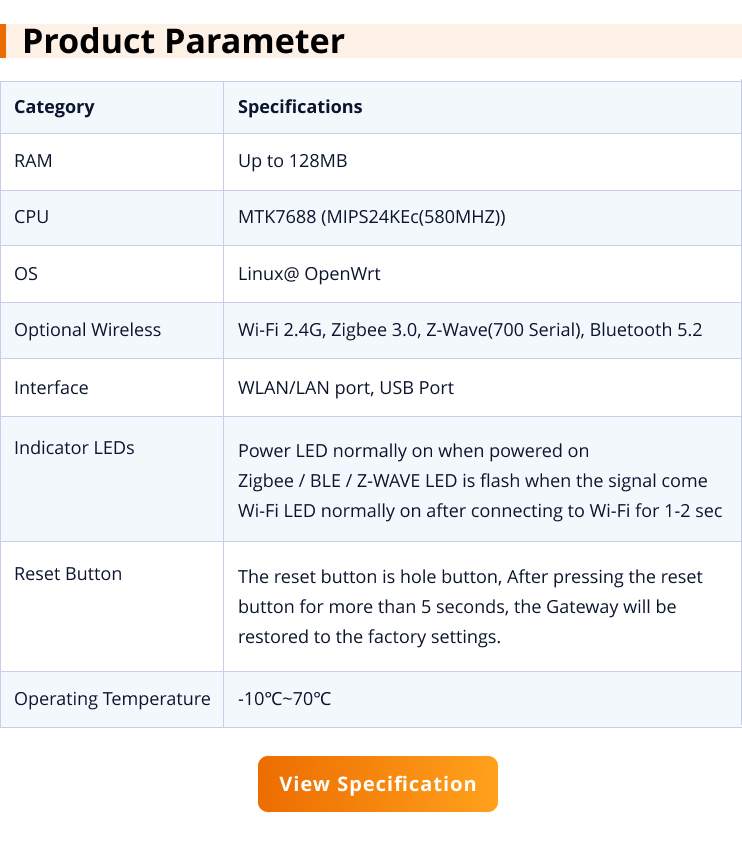This screenshot has width=742, height=848.
Task: Click the Wi-Fi LED description line
Action: tap(479, 511)
